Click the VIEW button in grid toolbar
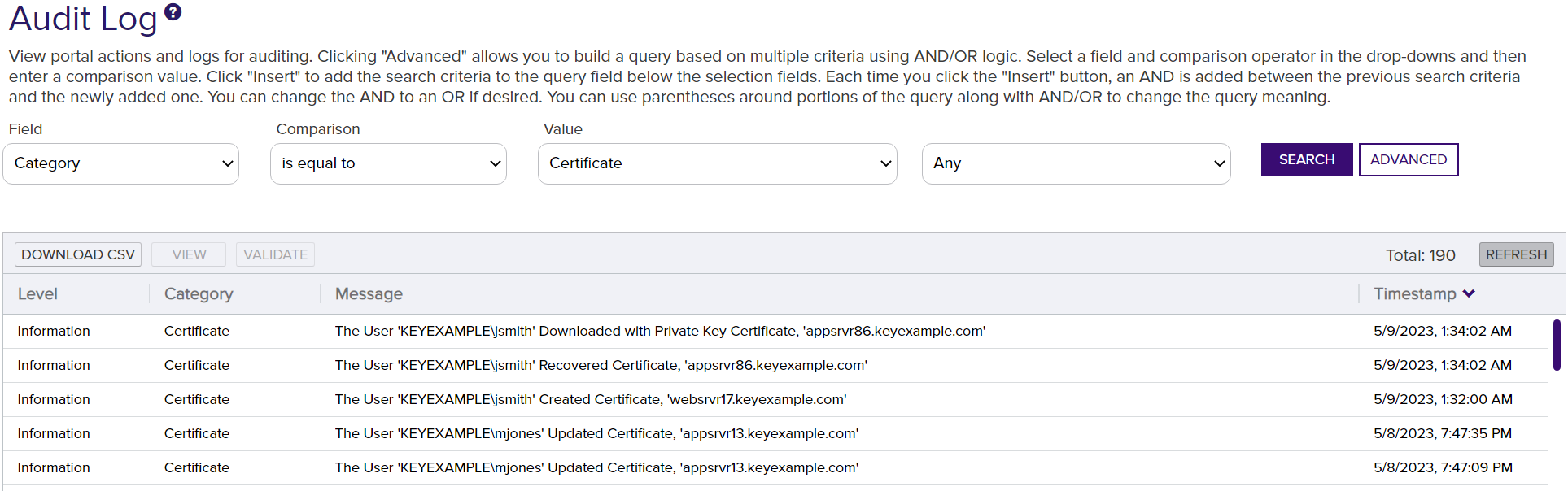 (189, 254)
